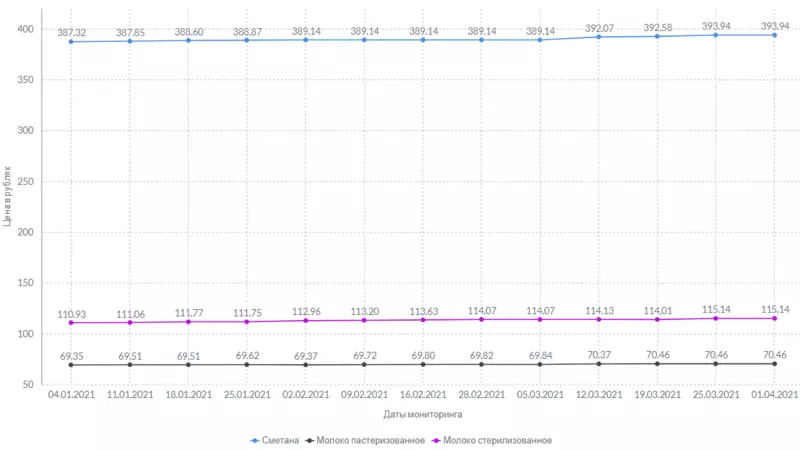Click the black data point labeled 69.72
The height and width of the screenshot is (450, 800).
[364, 364]
